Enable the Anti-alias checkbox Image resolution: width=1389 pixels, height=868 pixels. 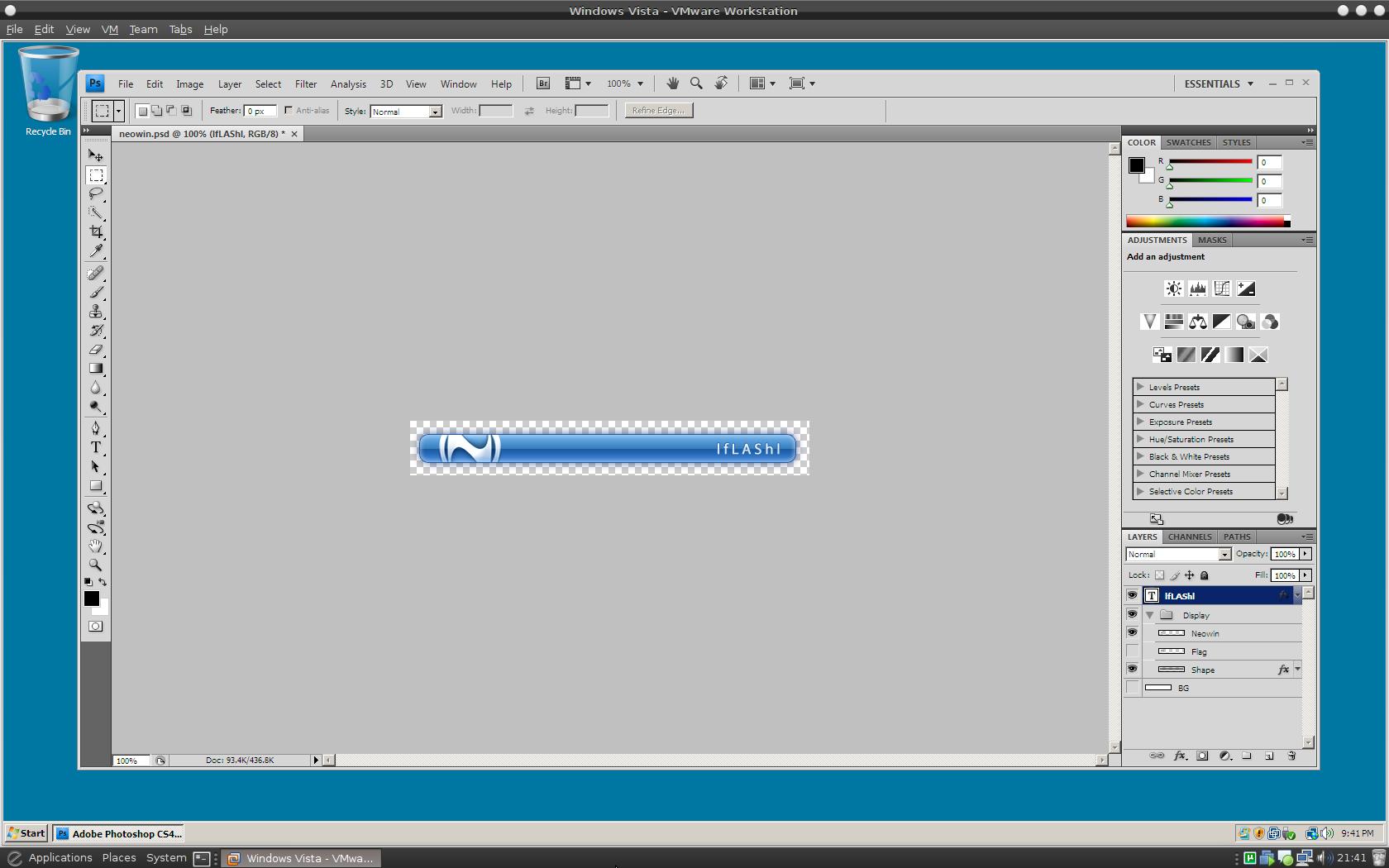coord(289,110)
